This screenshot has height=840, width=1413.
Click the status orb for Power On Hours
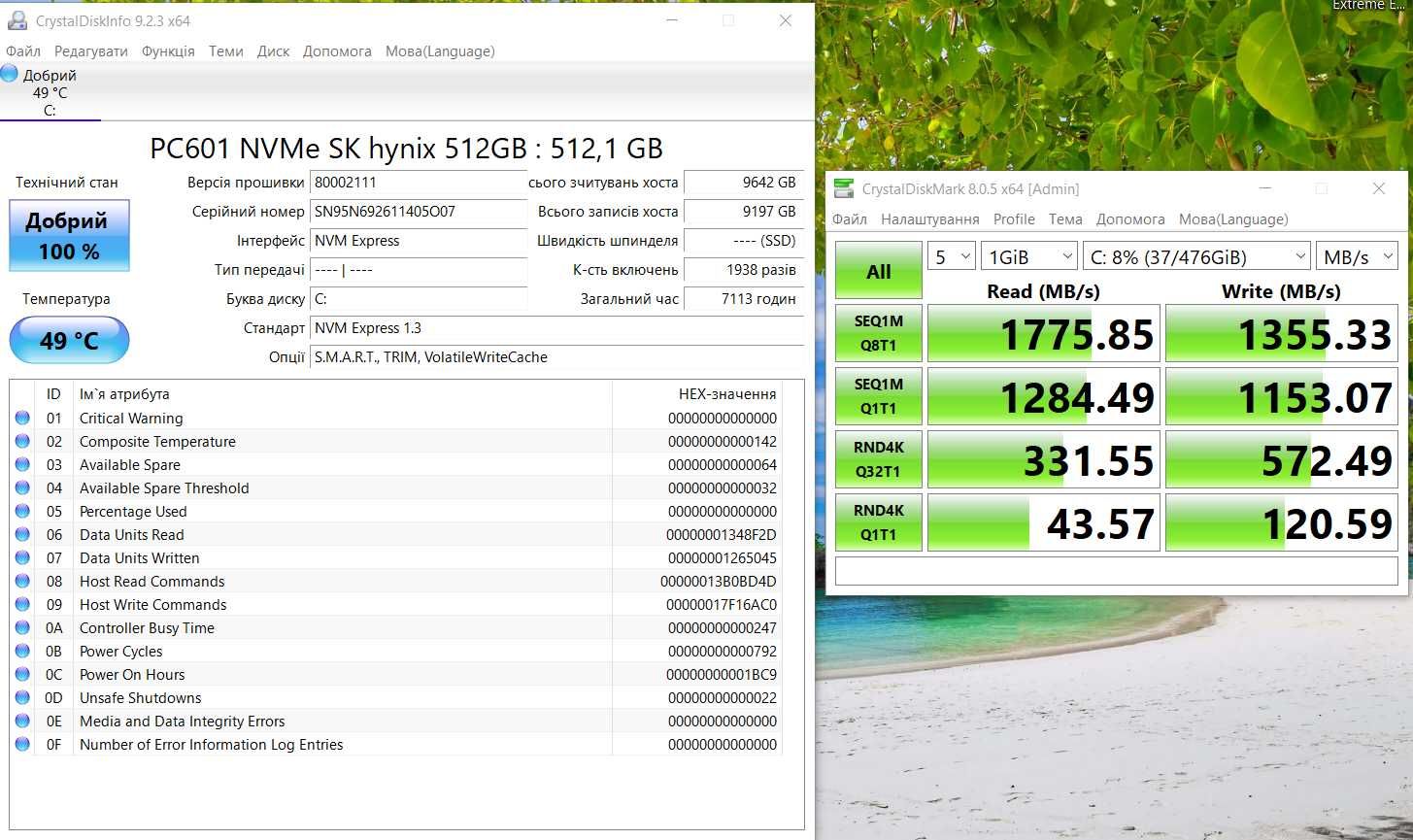point(22,675)
